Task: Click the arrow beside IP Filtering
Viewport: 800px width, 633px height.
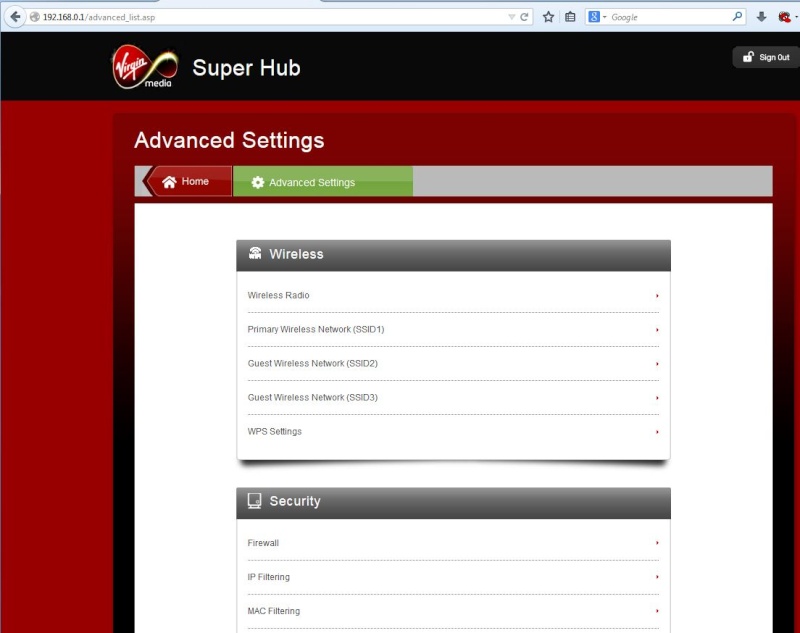Action: (x=657, y=577)
